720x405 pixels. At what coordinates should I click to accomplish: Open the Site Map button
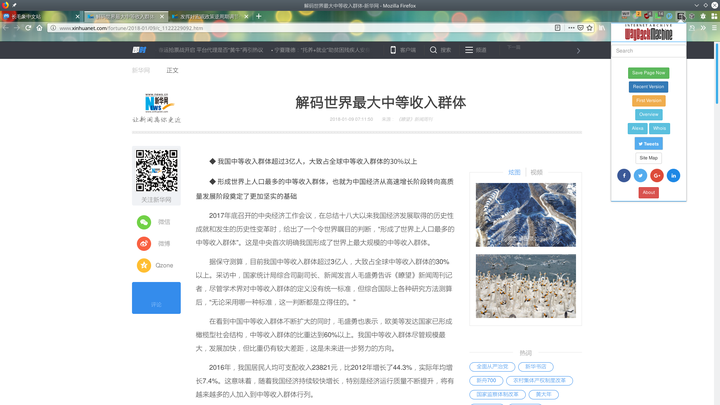pos(648,157)
